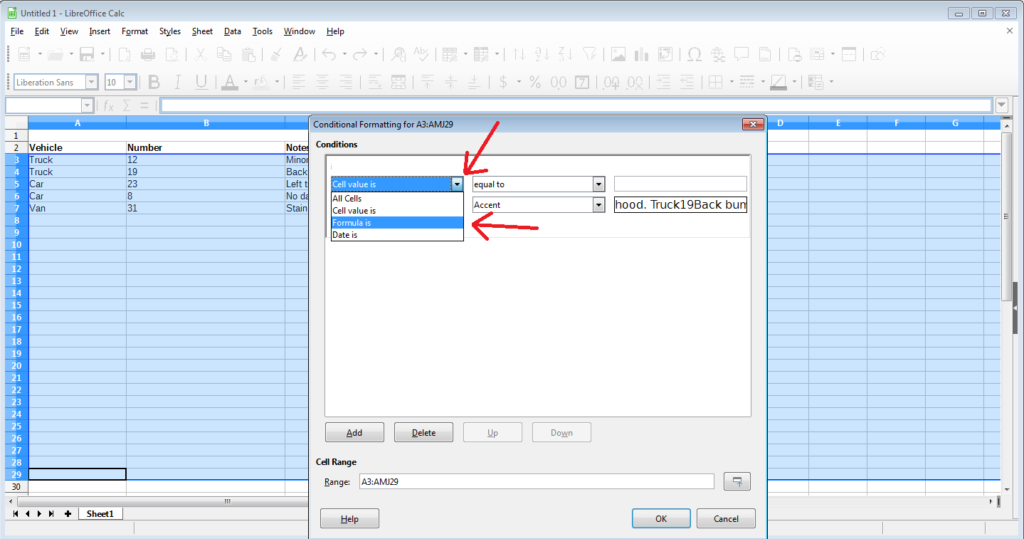Click the Special Character omega icon
This screenshot has width=1024, height=539.
(693, 55)
